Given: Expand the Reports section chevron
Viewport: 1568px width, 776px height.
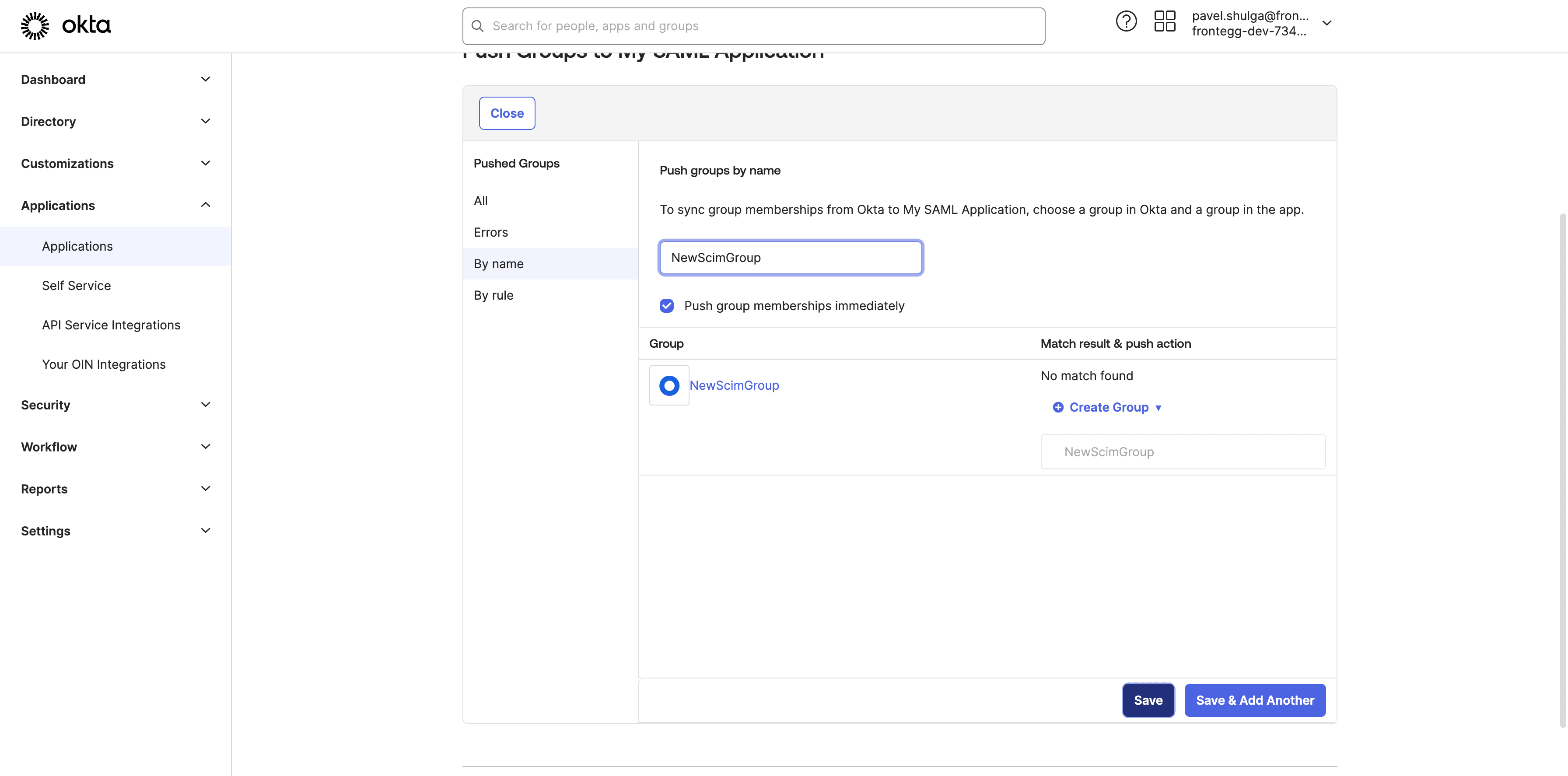Looking at the screenshot, I should [x=206, y=489].
